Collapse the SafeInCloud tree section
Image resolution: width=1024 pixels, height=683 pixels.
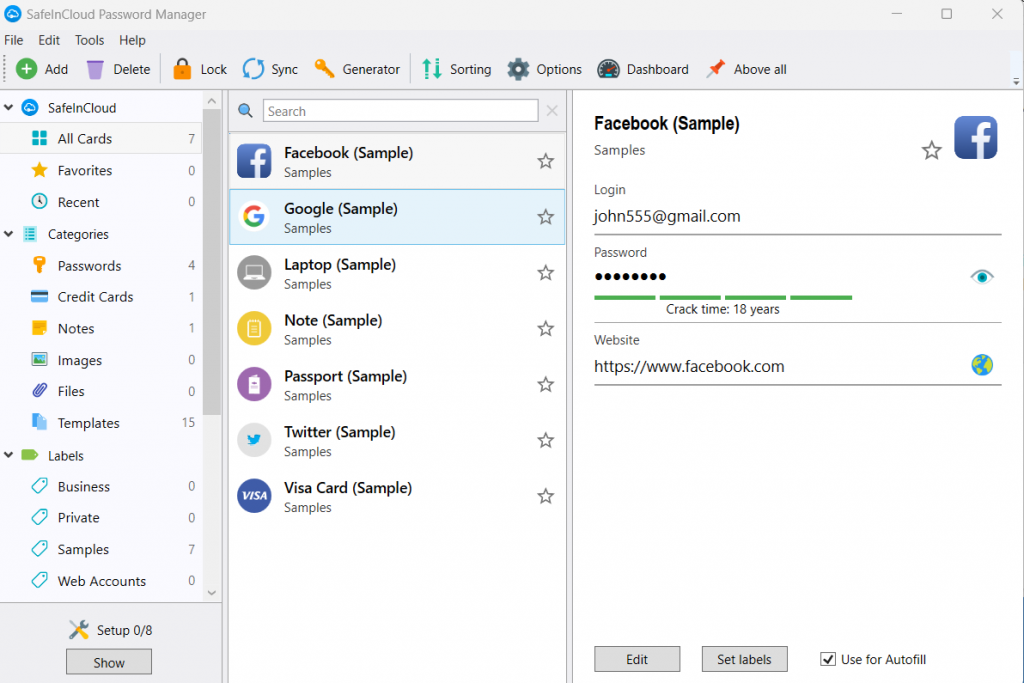[x=10, y=107]
